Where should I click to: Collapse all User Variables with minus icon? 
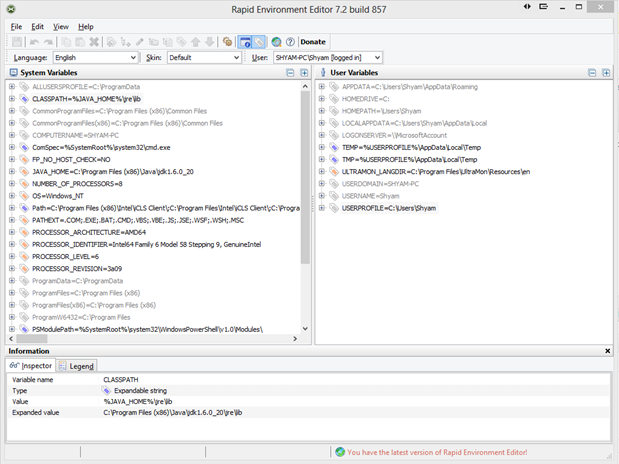(x=593, y=73)
